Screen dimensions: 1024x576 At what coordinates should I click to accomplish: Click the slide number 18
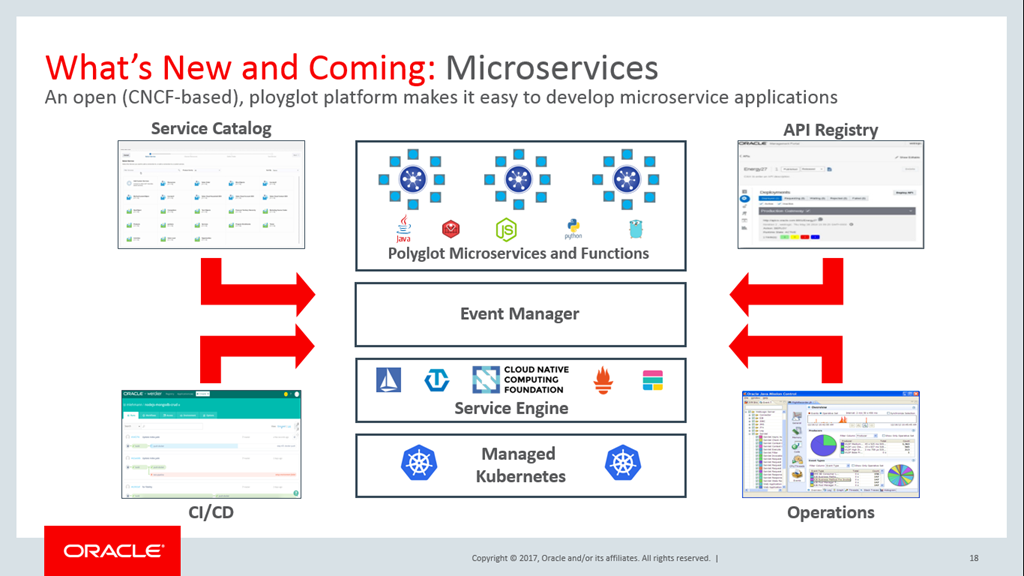[x=974, y=558]
